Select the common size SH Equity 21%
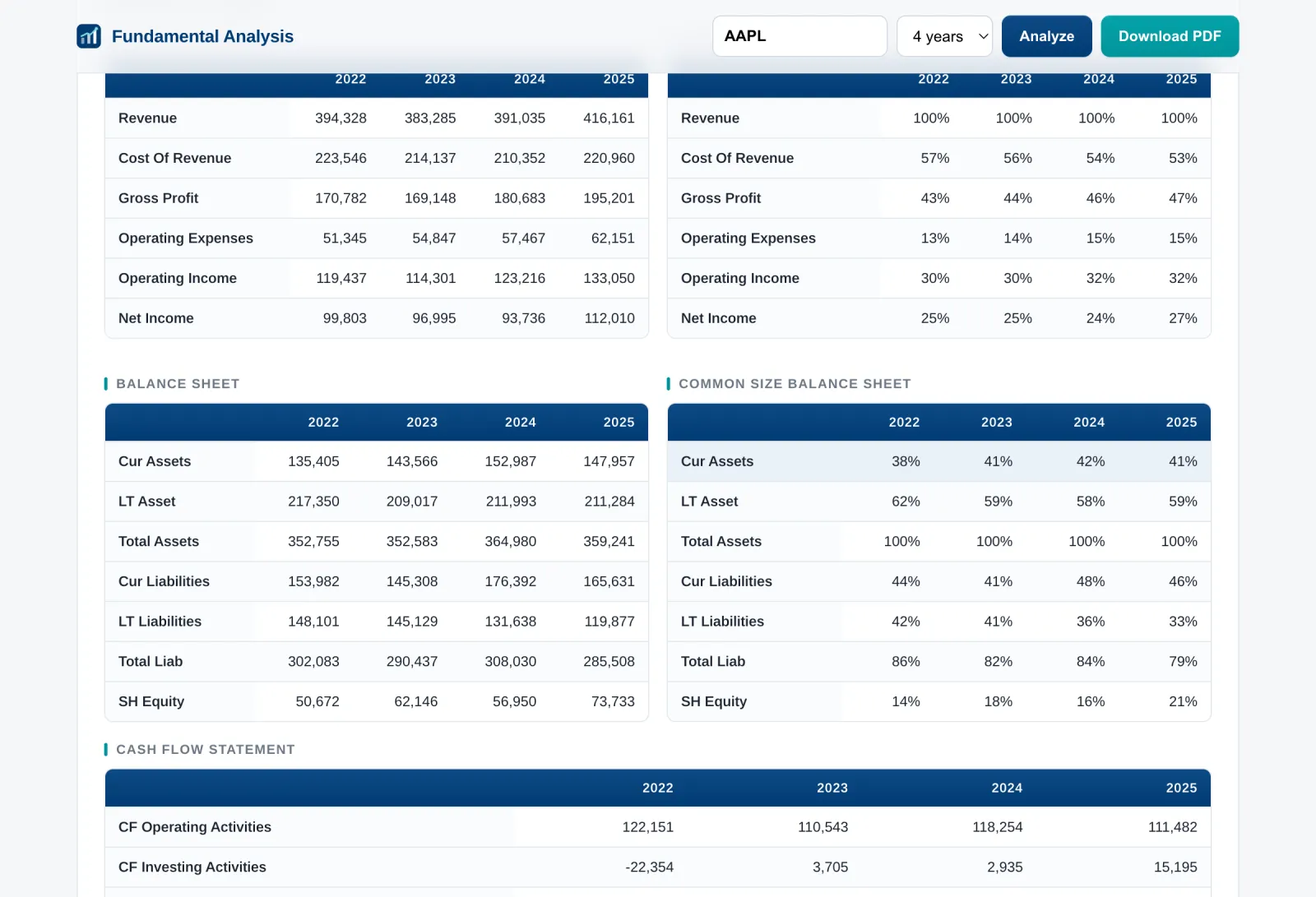Image resolution: width=1316 pixels, height=897 pixels. point(1183,701)
